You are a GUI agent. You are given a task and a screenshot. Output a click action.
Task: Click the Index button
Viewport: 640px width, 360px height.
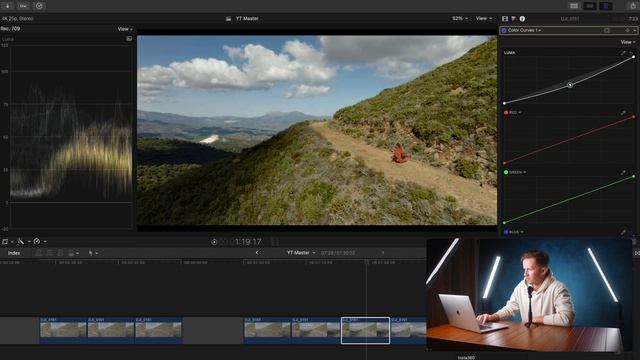tap(14, 253)
